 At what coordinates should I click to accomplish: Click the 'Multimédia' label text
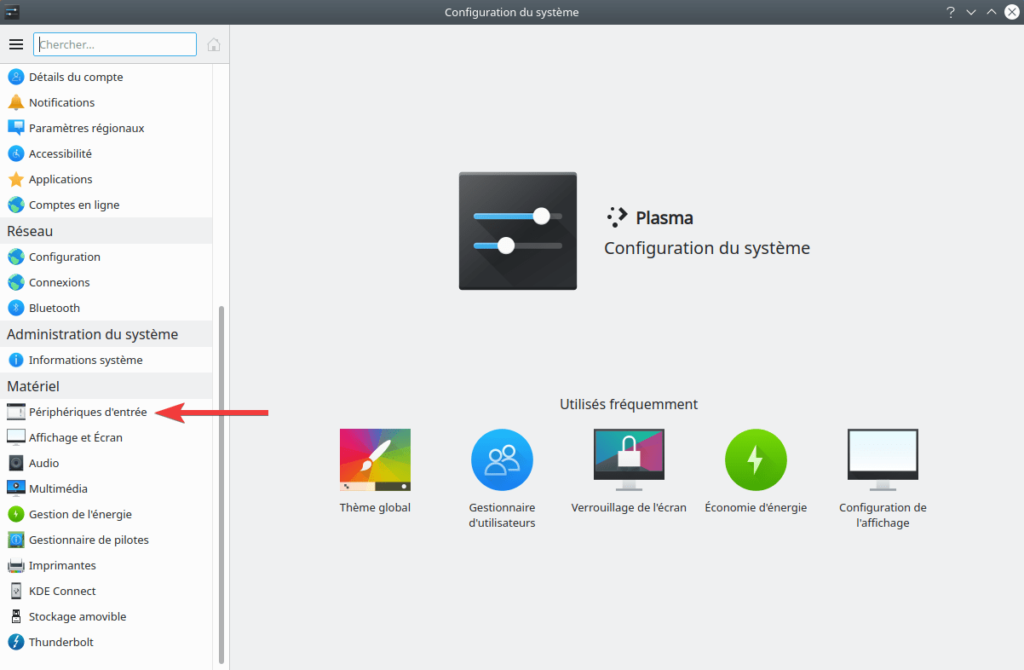(x=58, y=488)
